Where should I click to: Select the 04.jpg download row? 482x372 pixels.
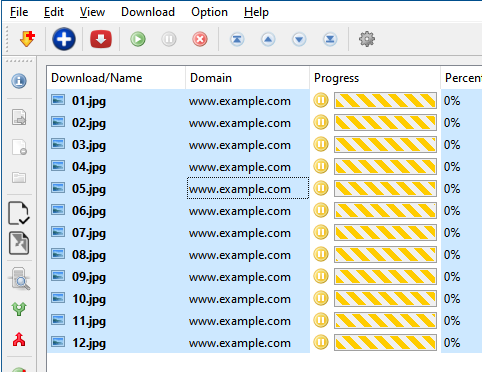click(x=265, y=166)
